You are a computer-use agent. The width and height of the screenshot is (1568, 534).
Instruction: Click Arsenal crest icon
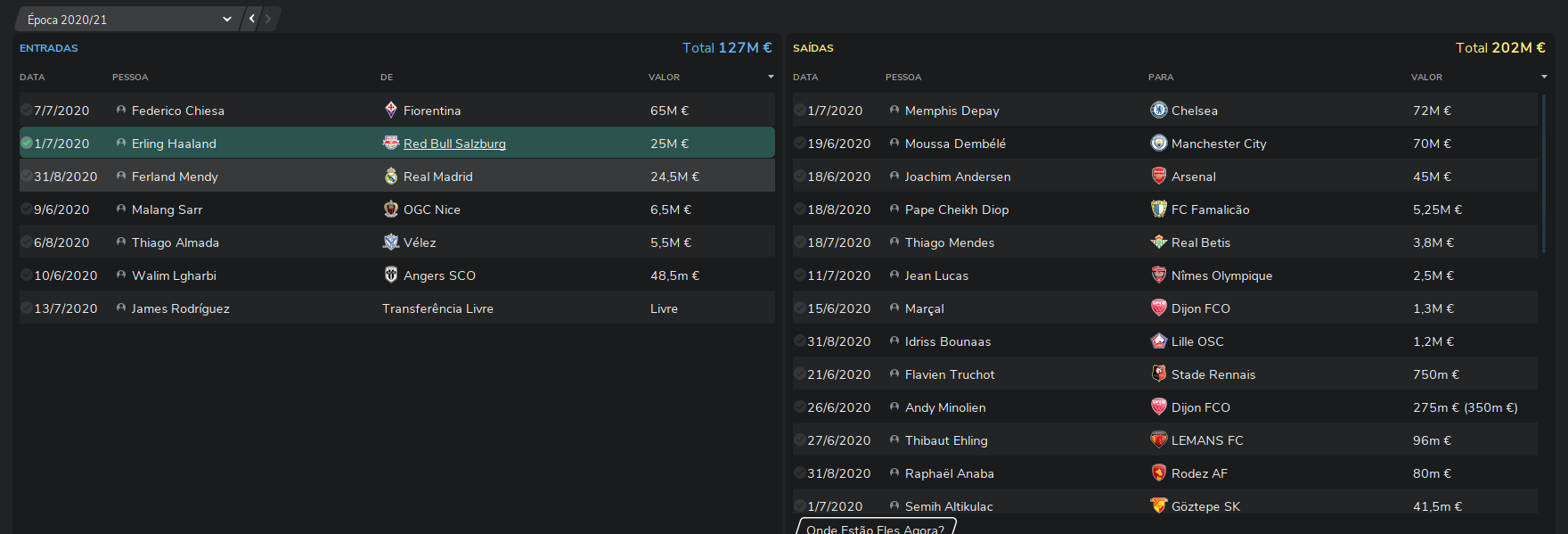1158,176
